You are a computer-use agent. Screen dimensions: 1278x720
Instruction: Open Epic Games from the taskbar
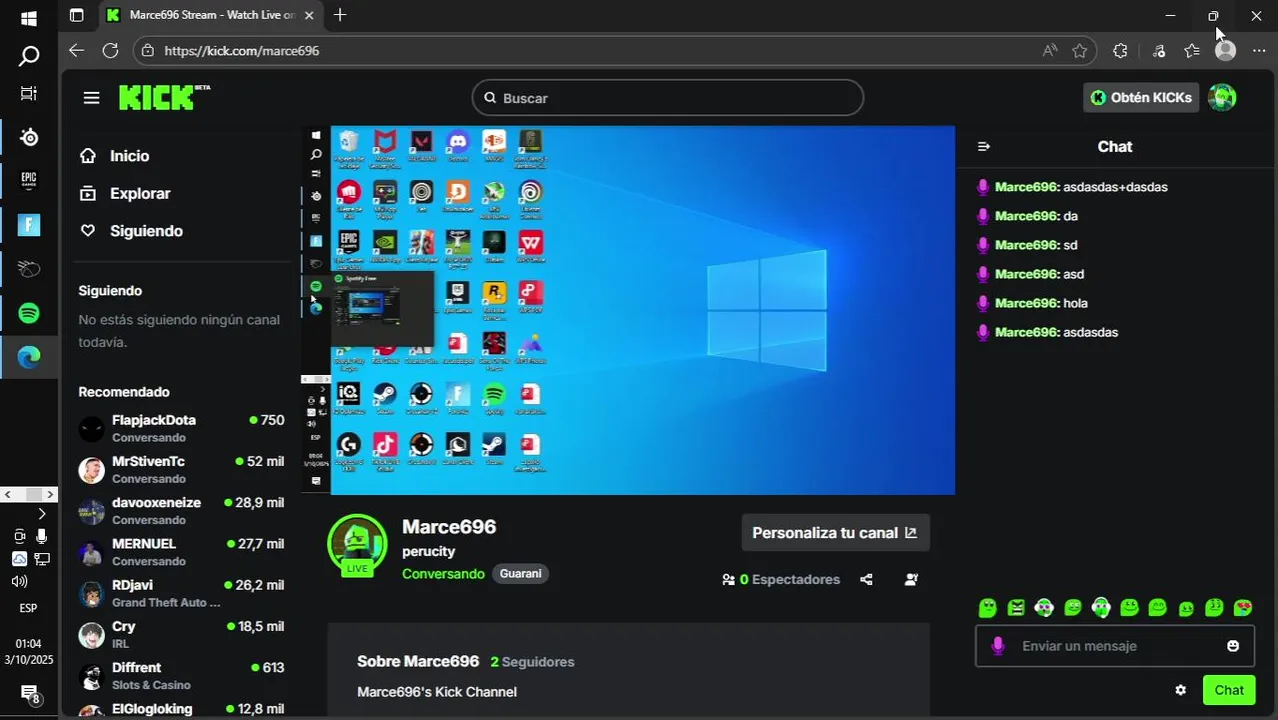29,181
